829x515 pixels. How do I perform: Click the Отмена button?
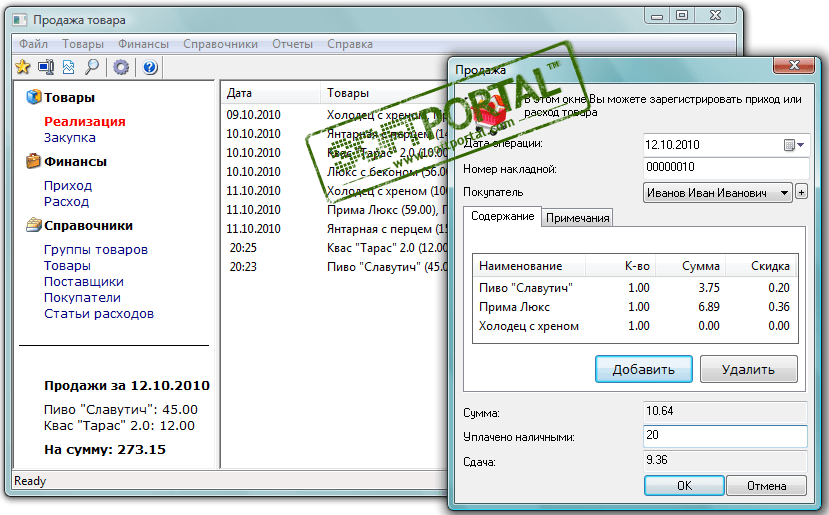(x=766, y=485)
